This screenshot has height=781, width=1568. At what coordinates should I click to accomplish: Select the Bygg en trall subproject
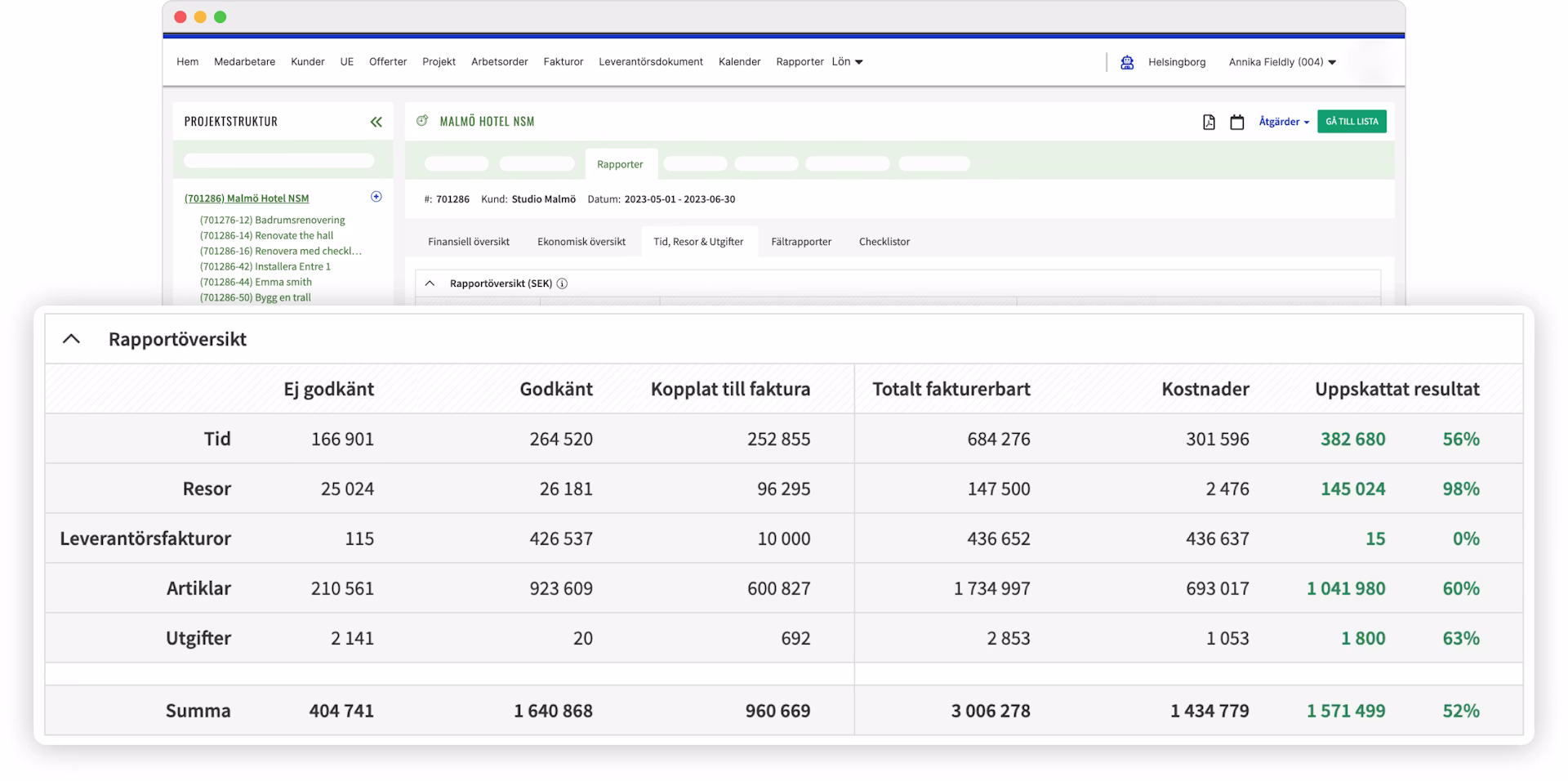coord(255,298)
